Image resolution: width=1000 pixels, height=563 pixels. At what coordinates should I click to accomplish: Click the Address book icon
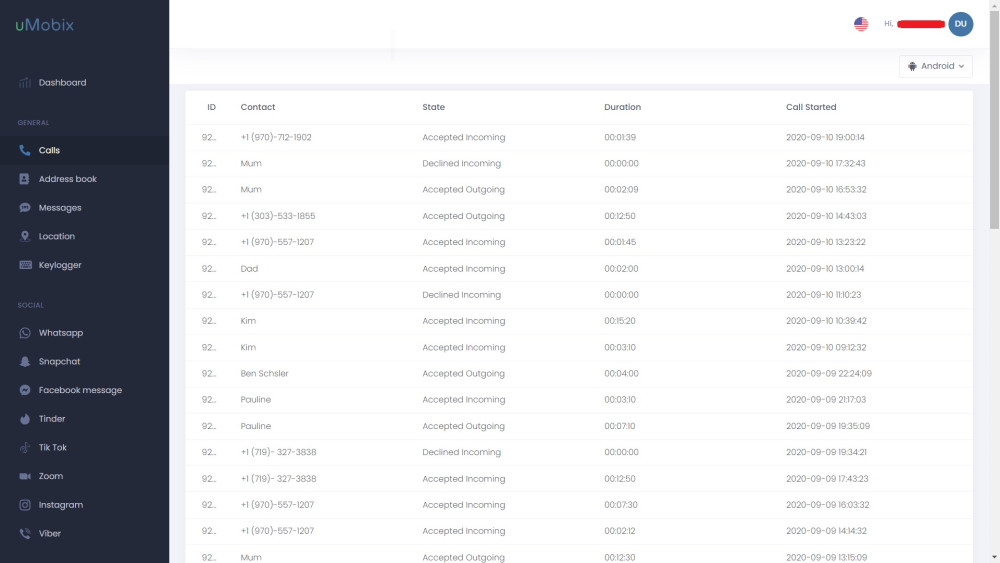tap(25, 179)
